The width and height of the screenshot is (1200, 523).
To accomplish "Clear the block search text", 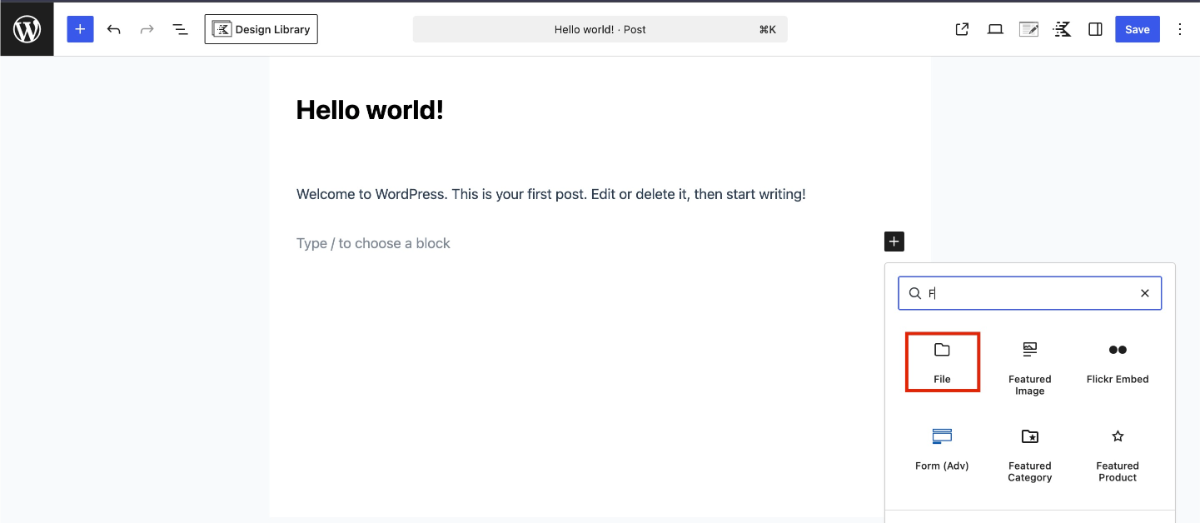I will point(1145,293).
